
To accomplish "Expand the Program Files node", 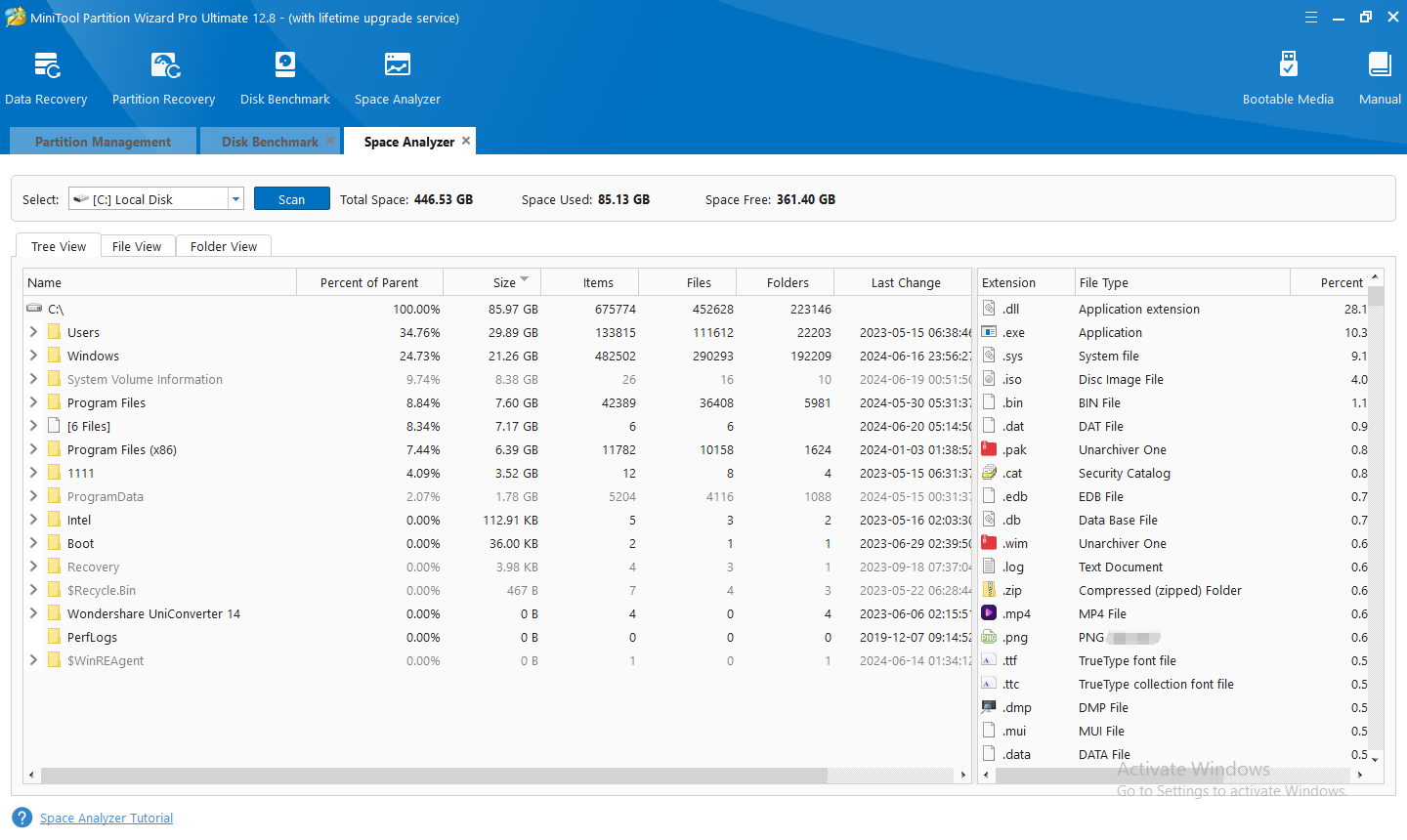I will point(33,402).
